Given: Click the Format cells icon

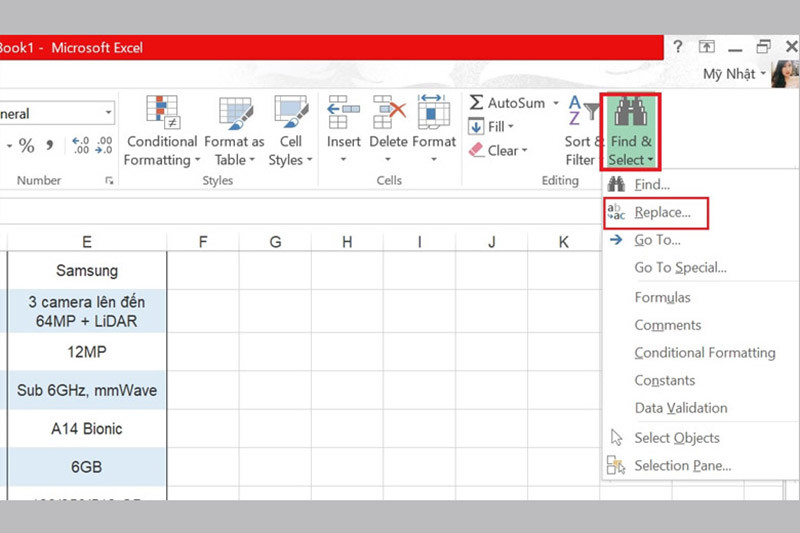Looking at the screenshot, I should click(434, 111).
